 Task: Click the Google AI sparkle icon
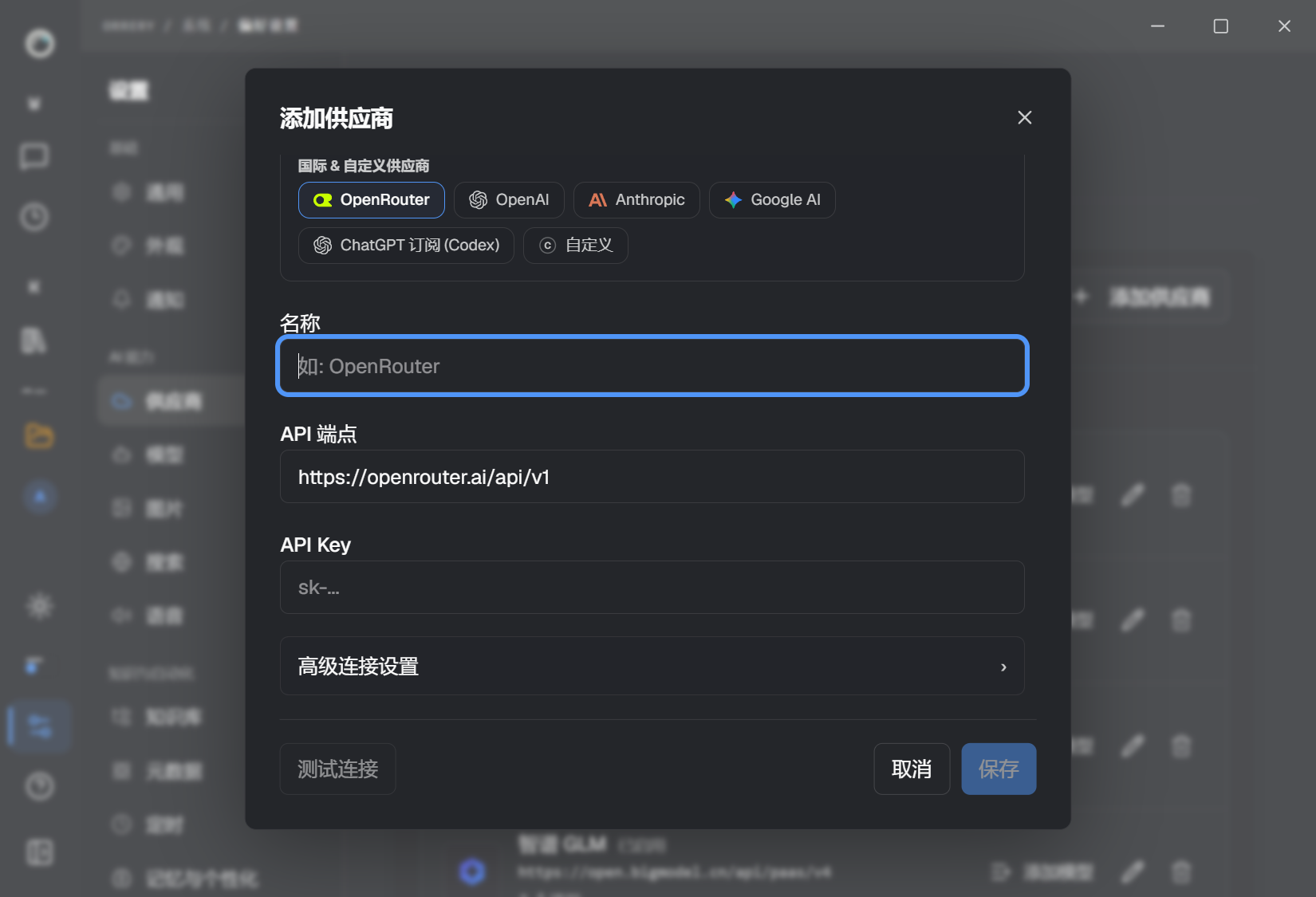click(x=734, y=200)
